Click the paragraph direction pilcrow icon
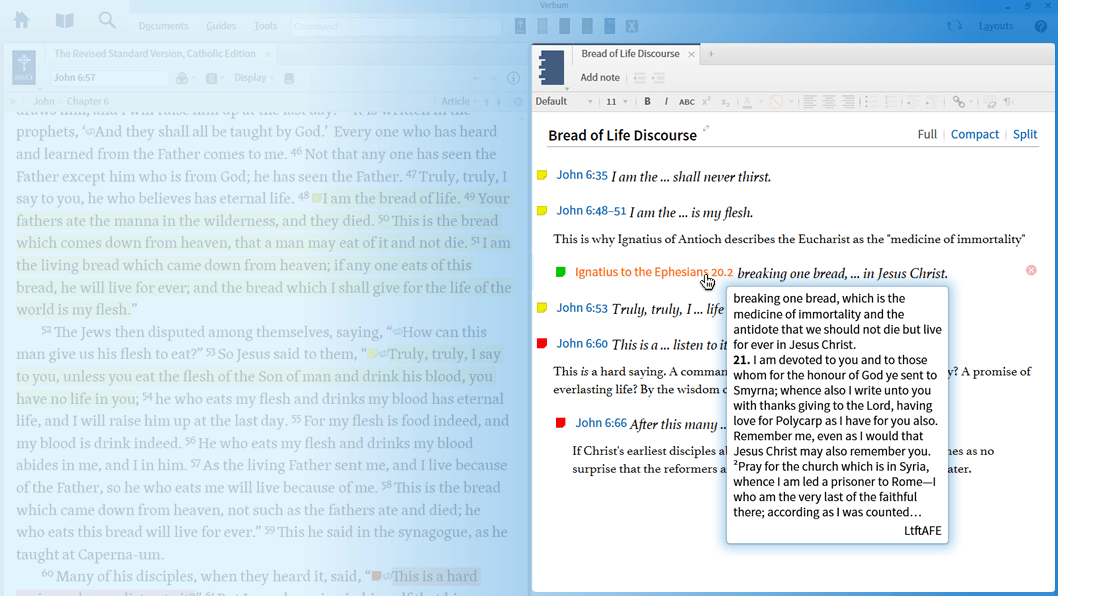The height and width of the screenshot is (596, 1112). (1008, 102)
